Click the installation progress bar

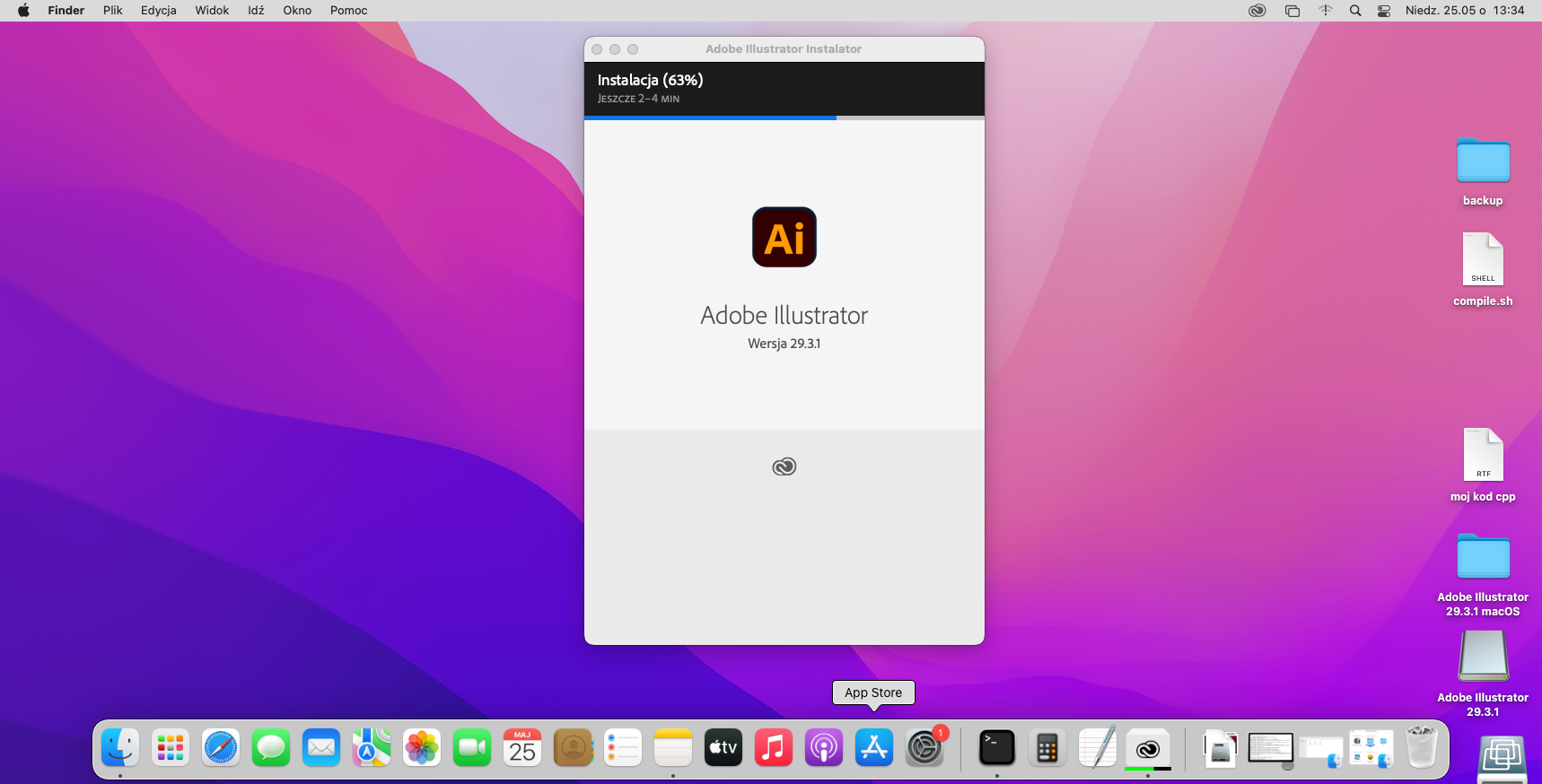784,118
